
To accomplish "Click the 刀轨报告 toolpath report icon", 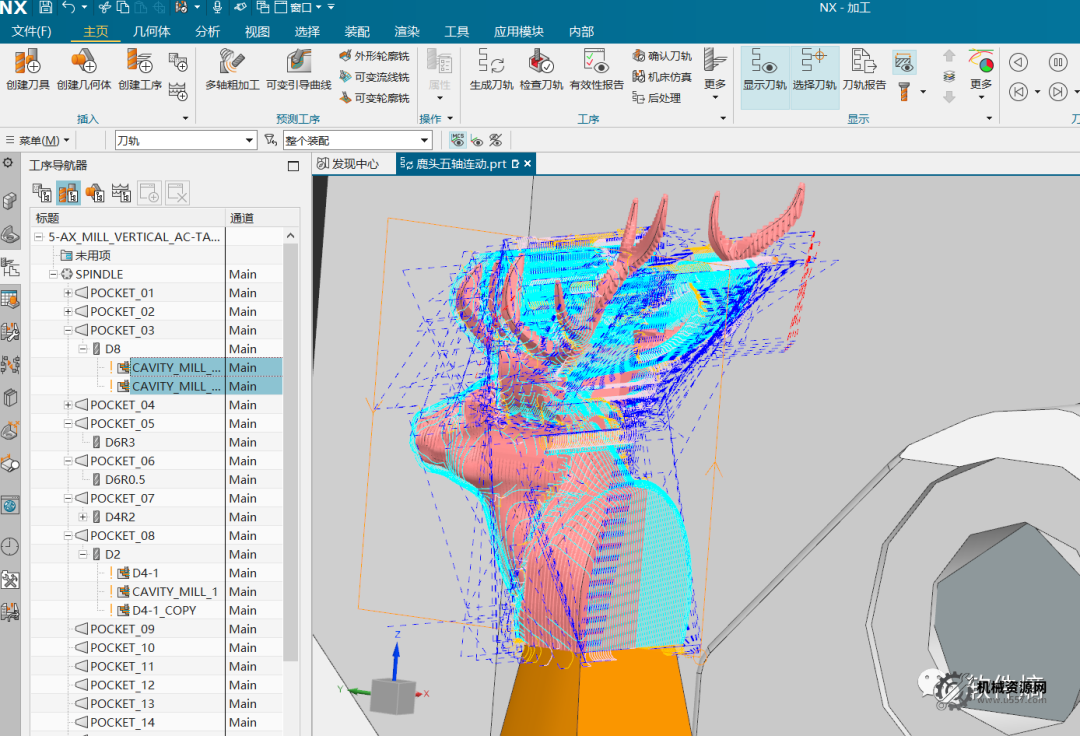I will 864,62.
